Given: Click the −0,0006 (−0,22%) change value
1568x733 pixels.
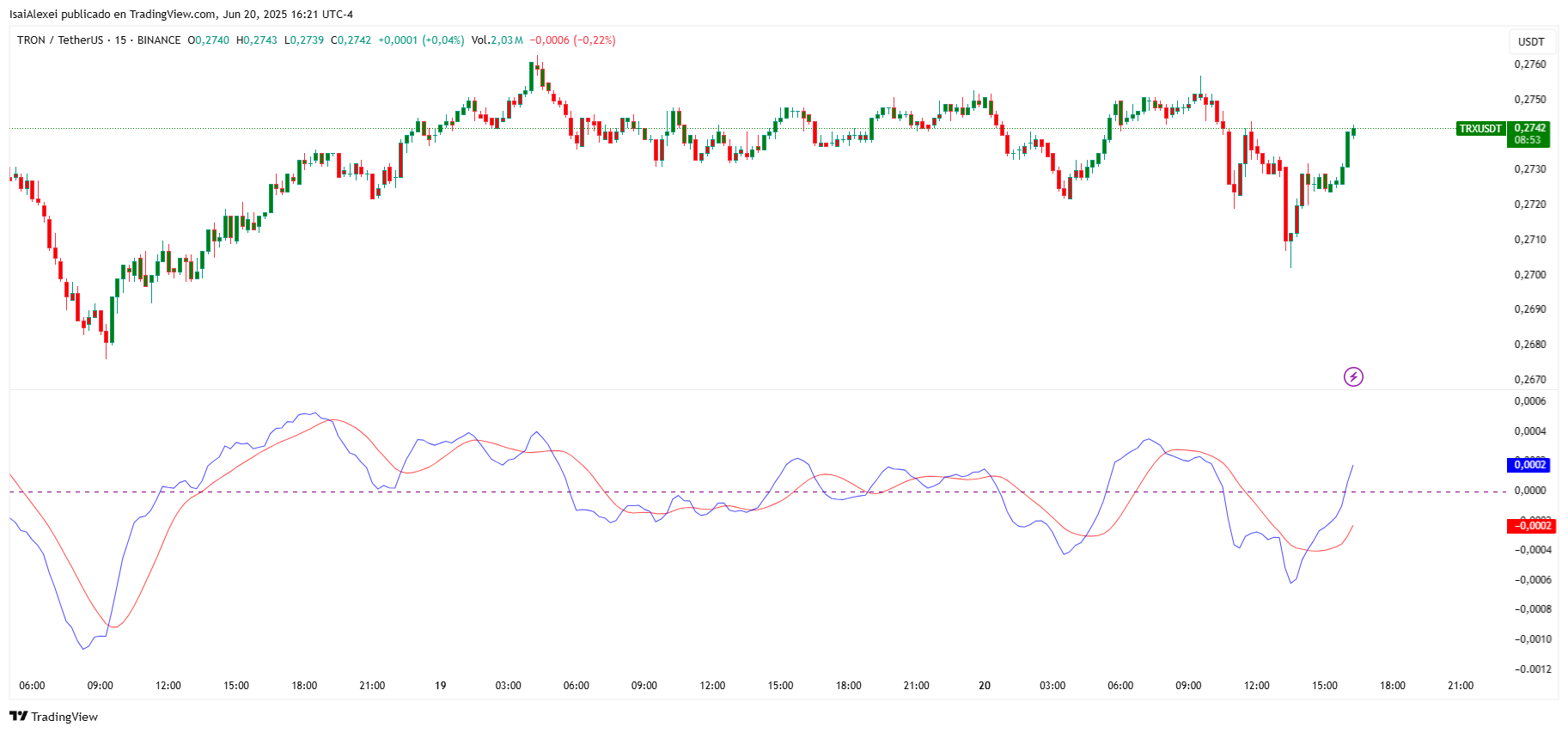Looking at the screenshot, I should point(572,40).
